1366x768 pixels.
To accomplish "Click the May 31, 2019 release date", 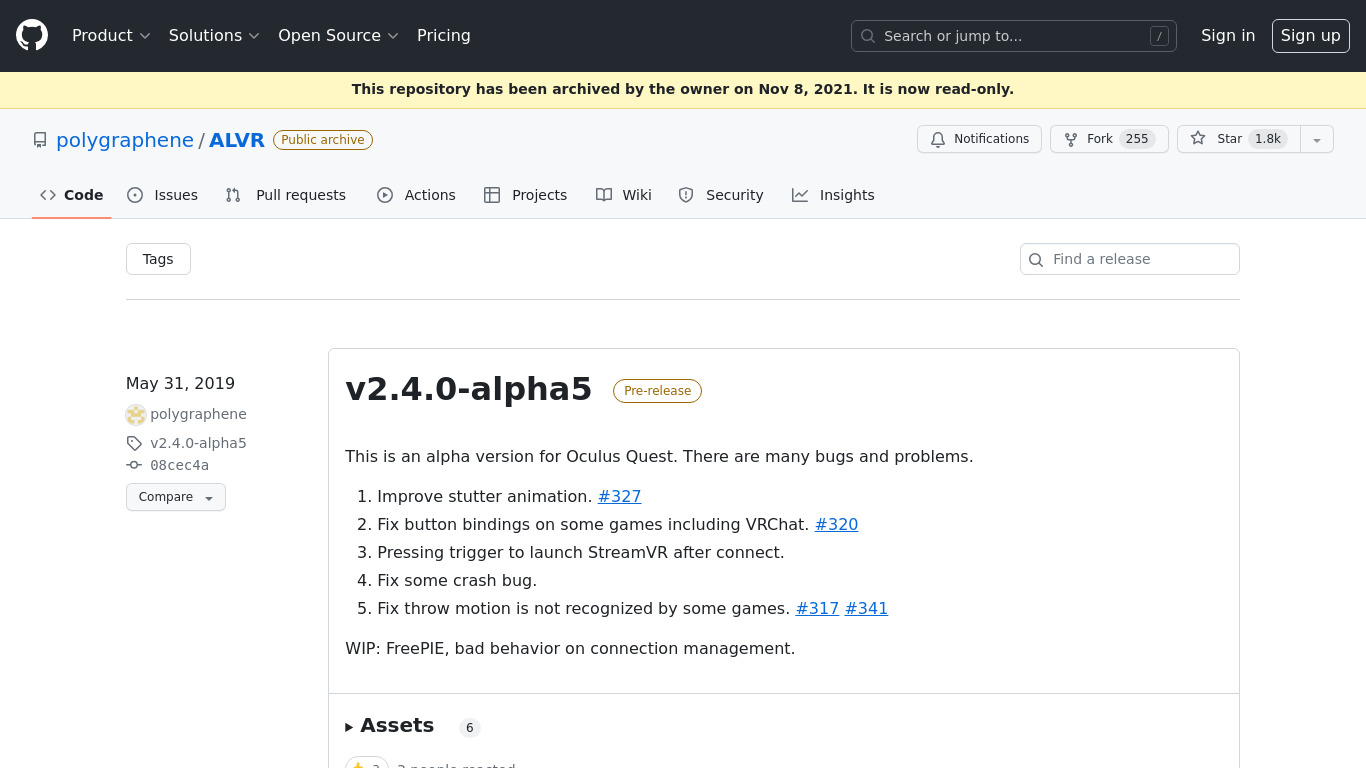I will click(180, 383).
